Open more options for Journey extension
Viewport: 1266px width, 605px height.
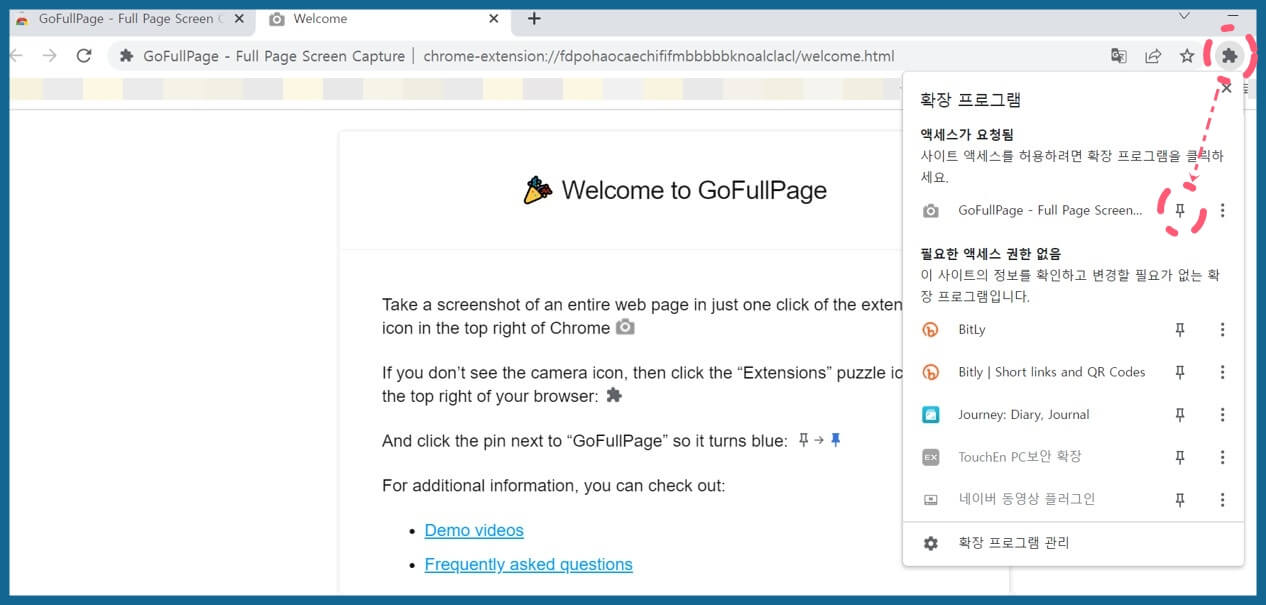(1222, 415)
